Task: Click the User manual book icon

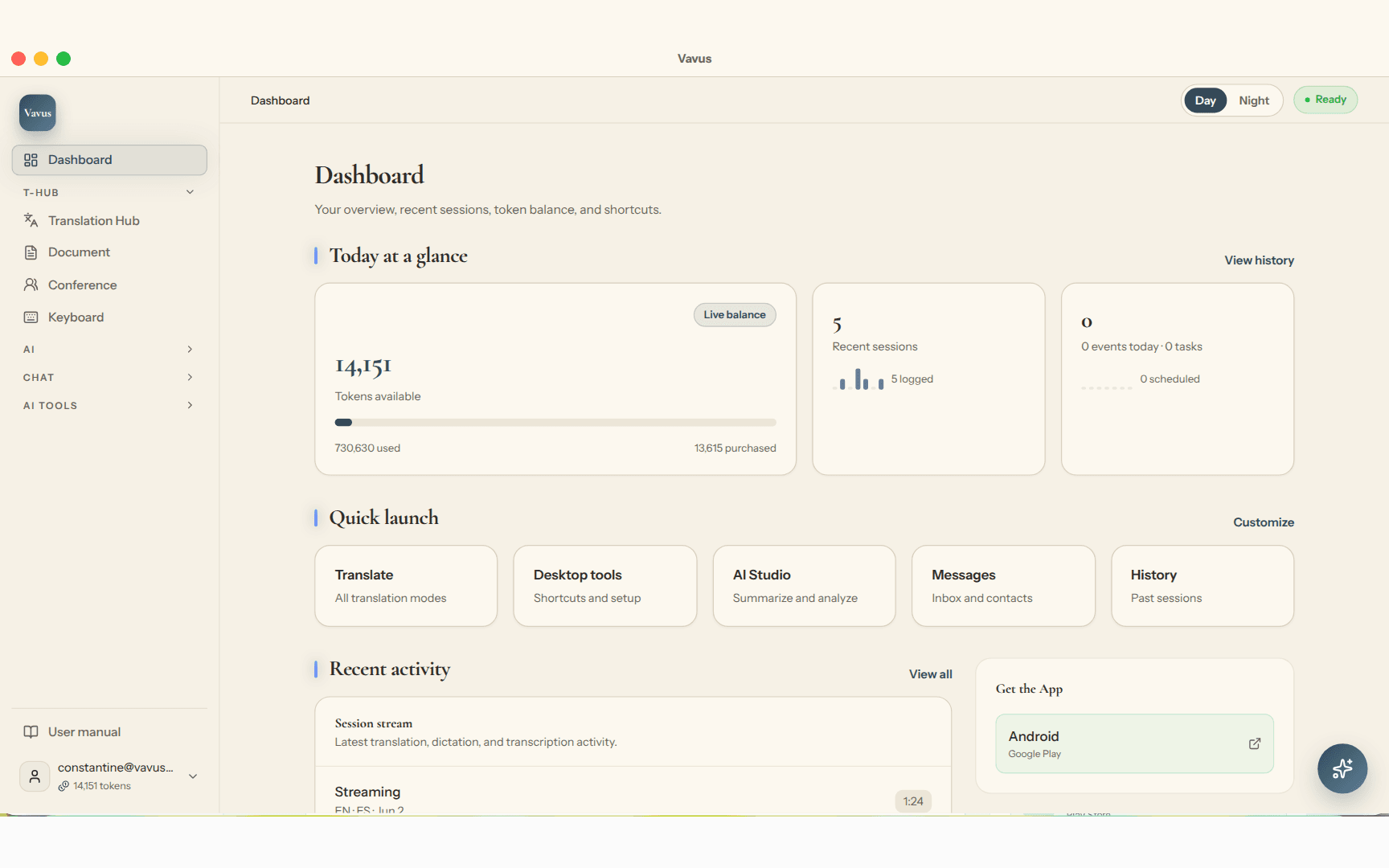Action: click(31, 732)
